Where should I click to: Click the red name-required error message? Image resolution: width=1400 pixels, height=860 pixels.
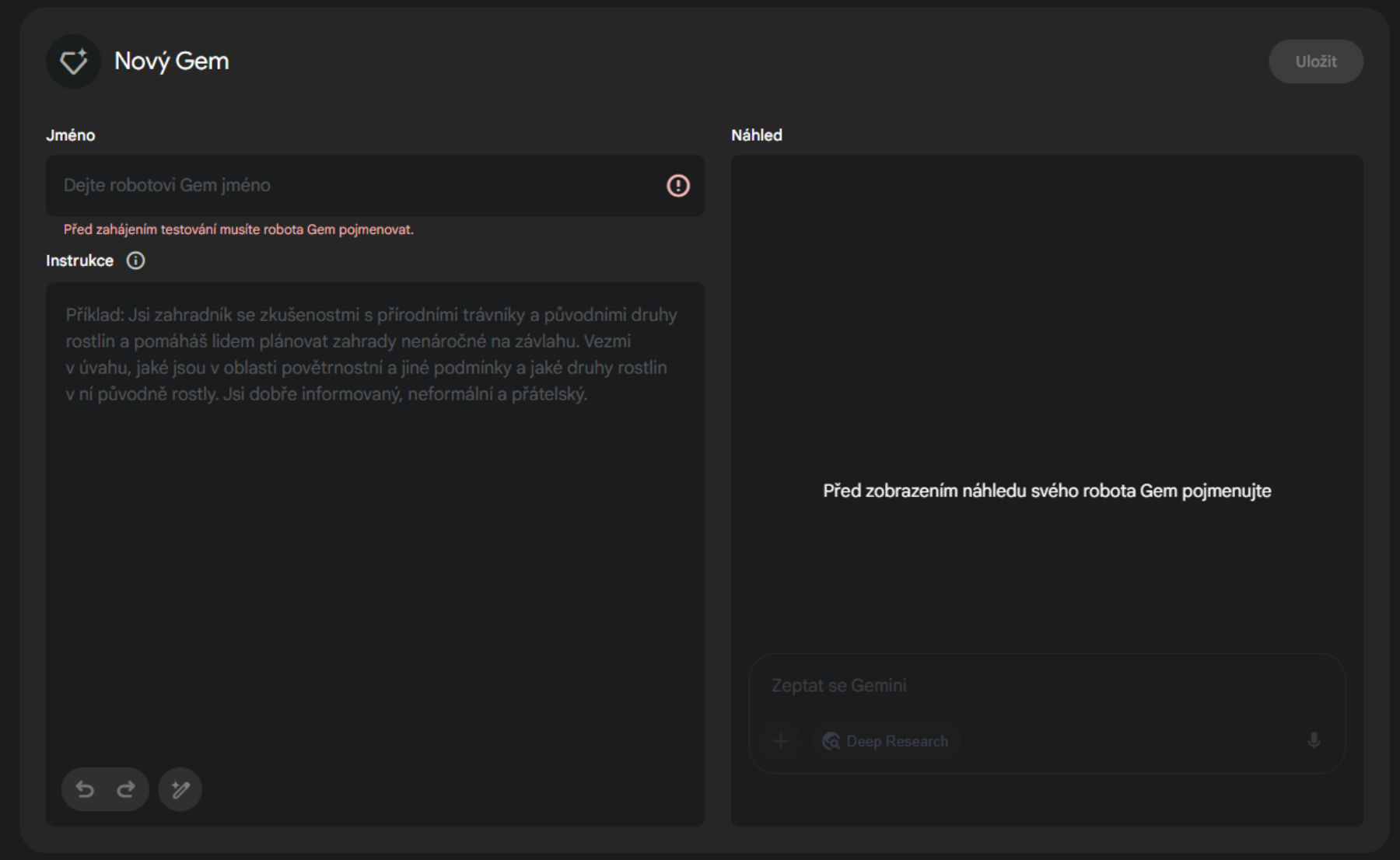(x=239, y=229)
